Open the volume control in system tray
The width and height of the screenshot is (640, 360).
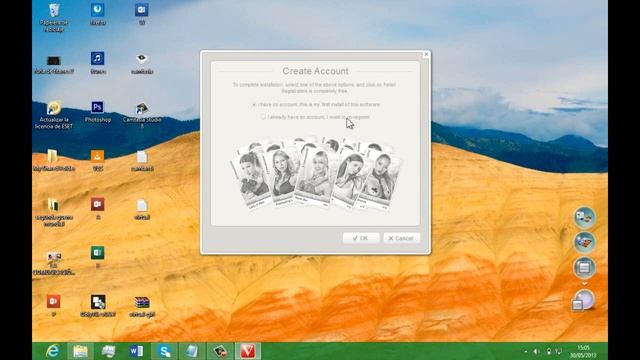pos(536,351)
